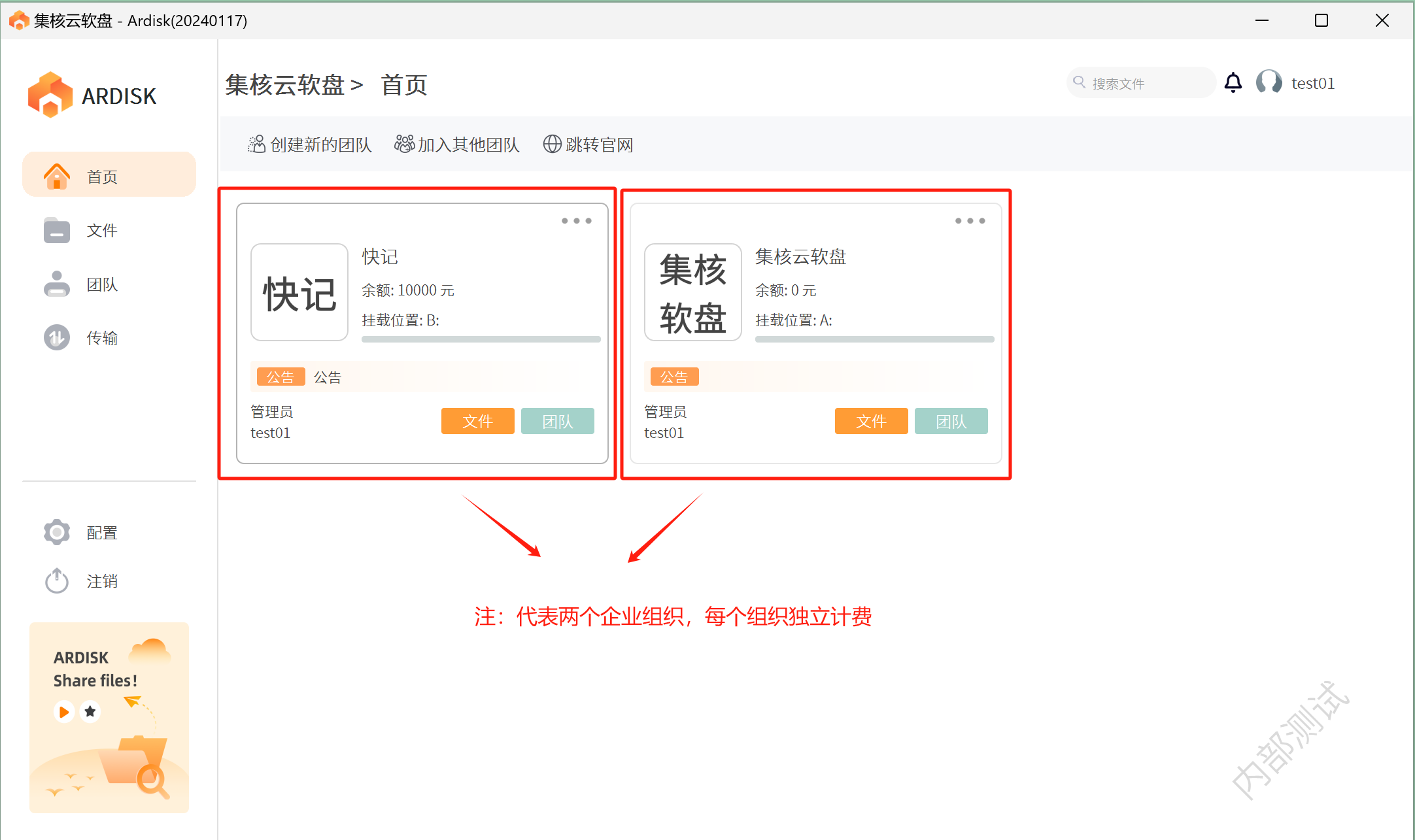Click 团队 button on 集核云软盘 card
The width and height of the screenshot is (1415, 840).
click(x=951, y=421)
